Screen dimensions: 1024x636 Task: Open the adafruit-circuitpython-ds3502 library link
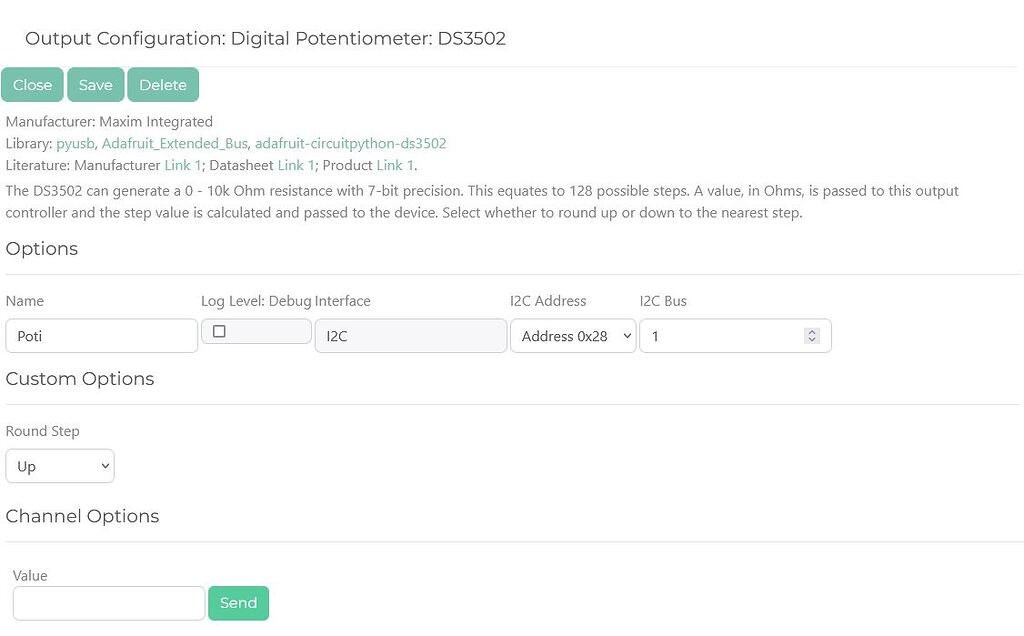pyautogui.click(x=350, y=143)
